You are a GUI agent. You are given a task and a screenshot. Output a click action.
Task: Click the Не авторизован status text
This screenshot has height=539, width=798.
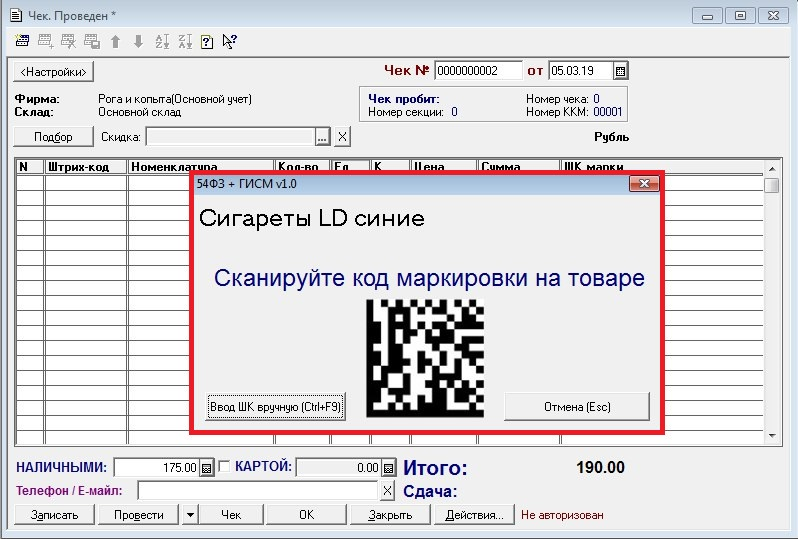(x=562, y=515)
